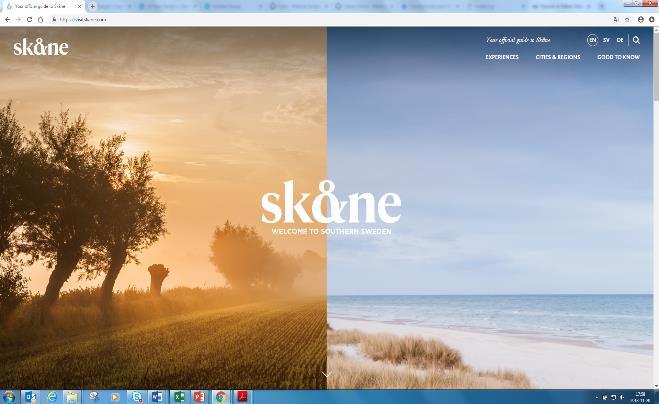
Task: Select the active 'Your official guide' tab
Action: [x=43, y=6]
